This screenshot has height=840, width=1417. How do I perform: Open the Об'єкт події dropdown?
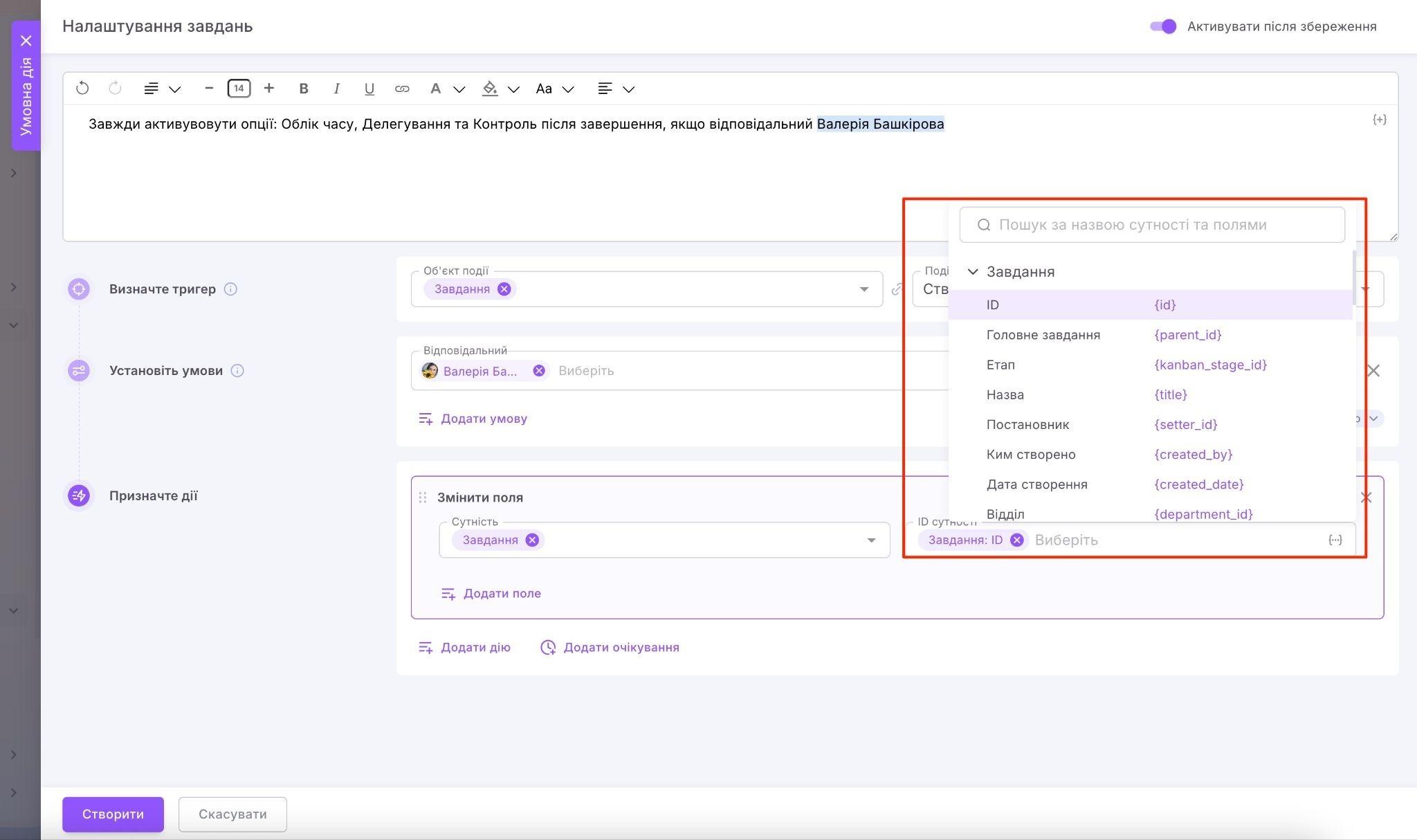click(863, 289)
